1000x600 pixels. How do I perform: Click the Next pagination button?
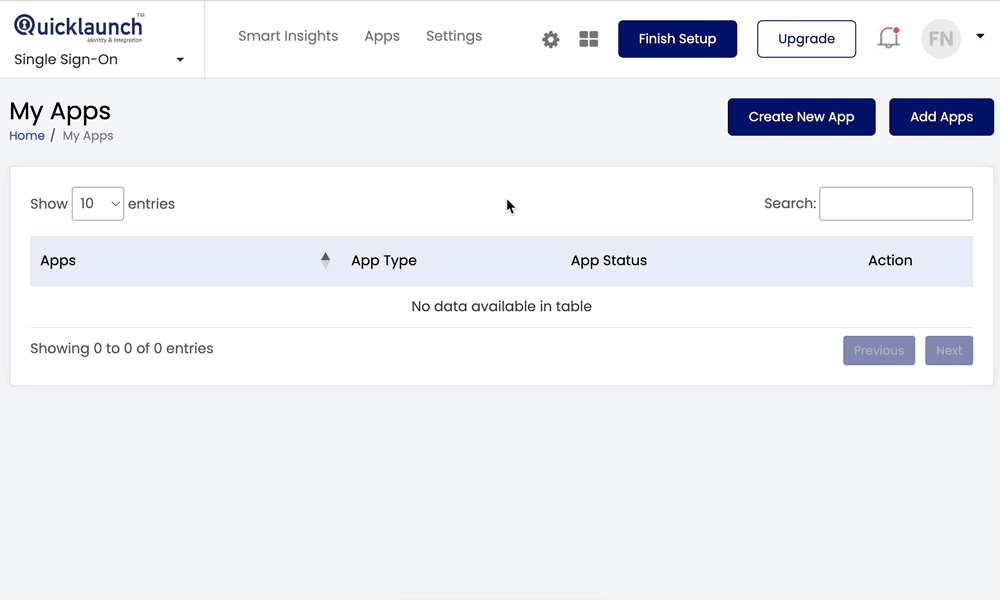coord(948,350)
